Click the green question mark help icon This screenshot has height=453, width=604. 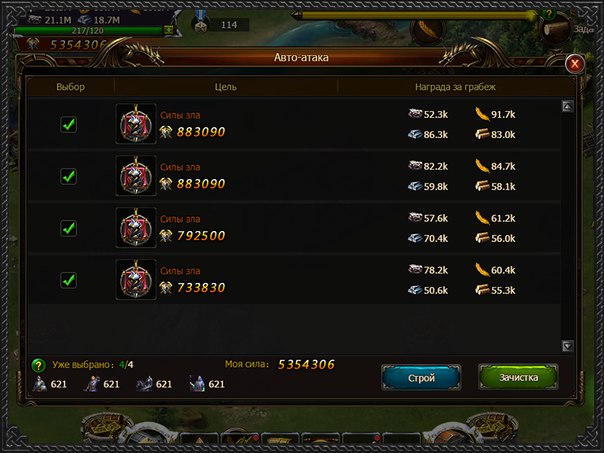point(39,365)
